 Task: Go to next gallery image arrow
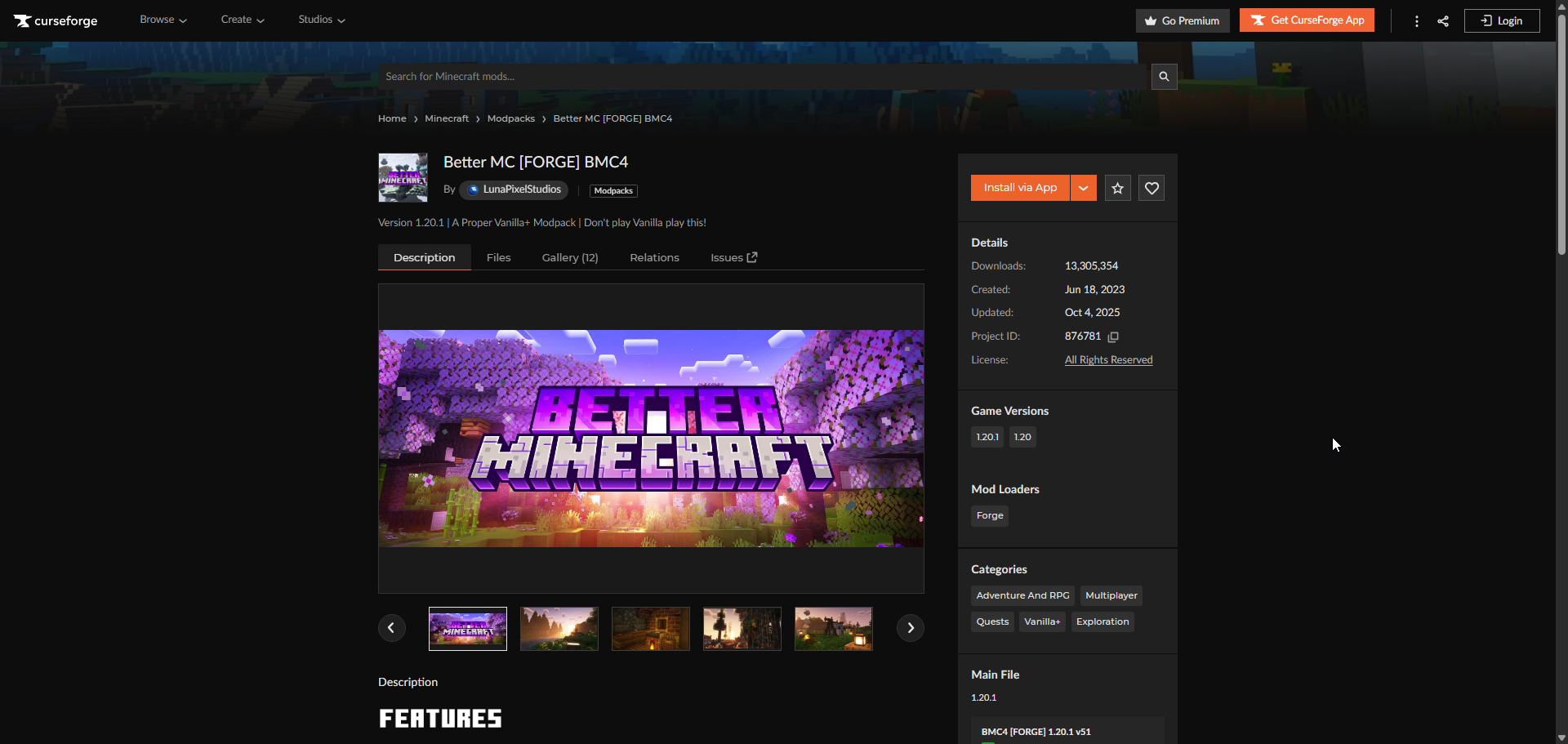pyautogui.click(x=910, y=628)
